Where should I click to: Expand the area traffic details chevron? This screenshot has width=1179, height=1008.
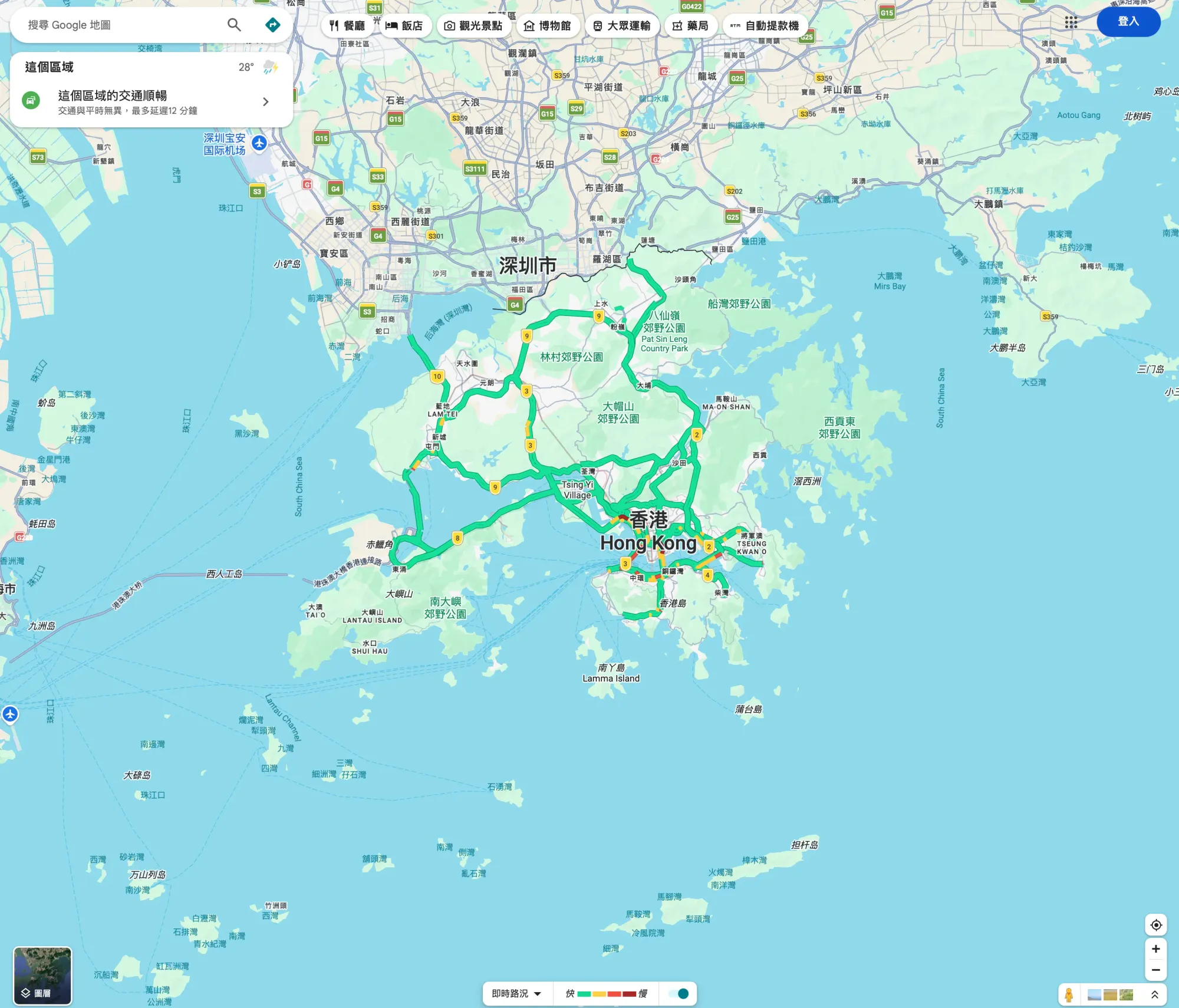click(x=266, y=102)
